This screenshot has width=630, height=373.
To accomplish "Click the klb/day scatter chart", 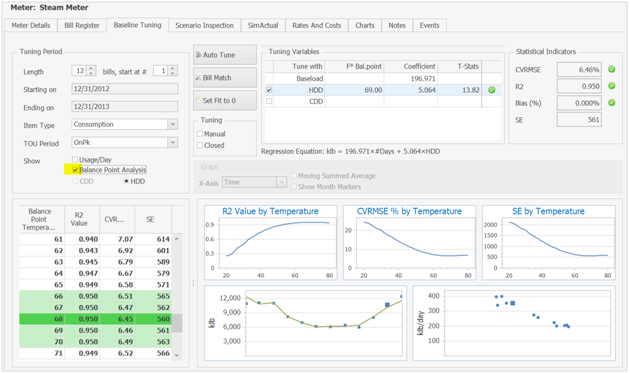I will coord(514,323).
